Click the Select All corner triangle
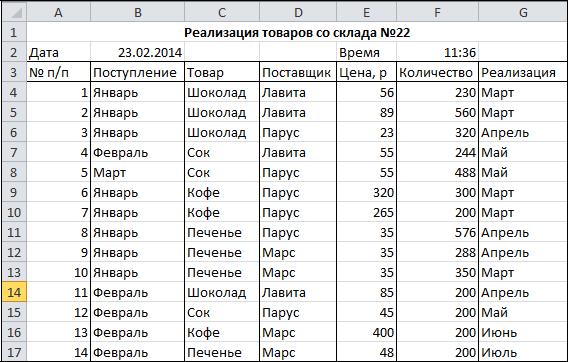The width and height of the screenshot is (568, 362). (x=14, y=13)
